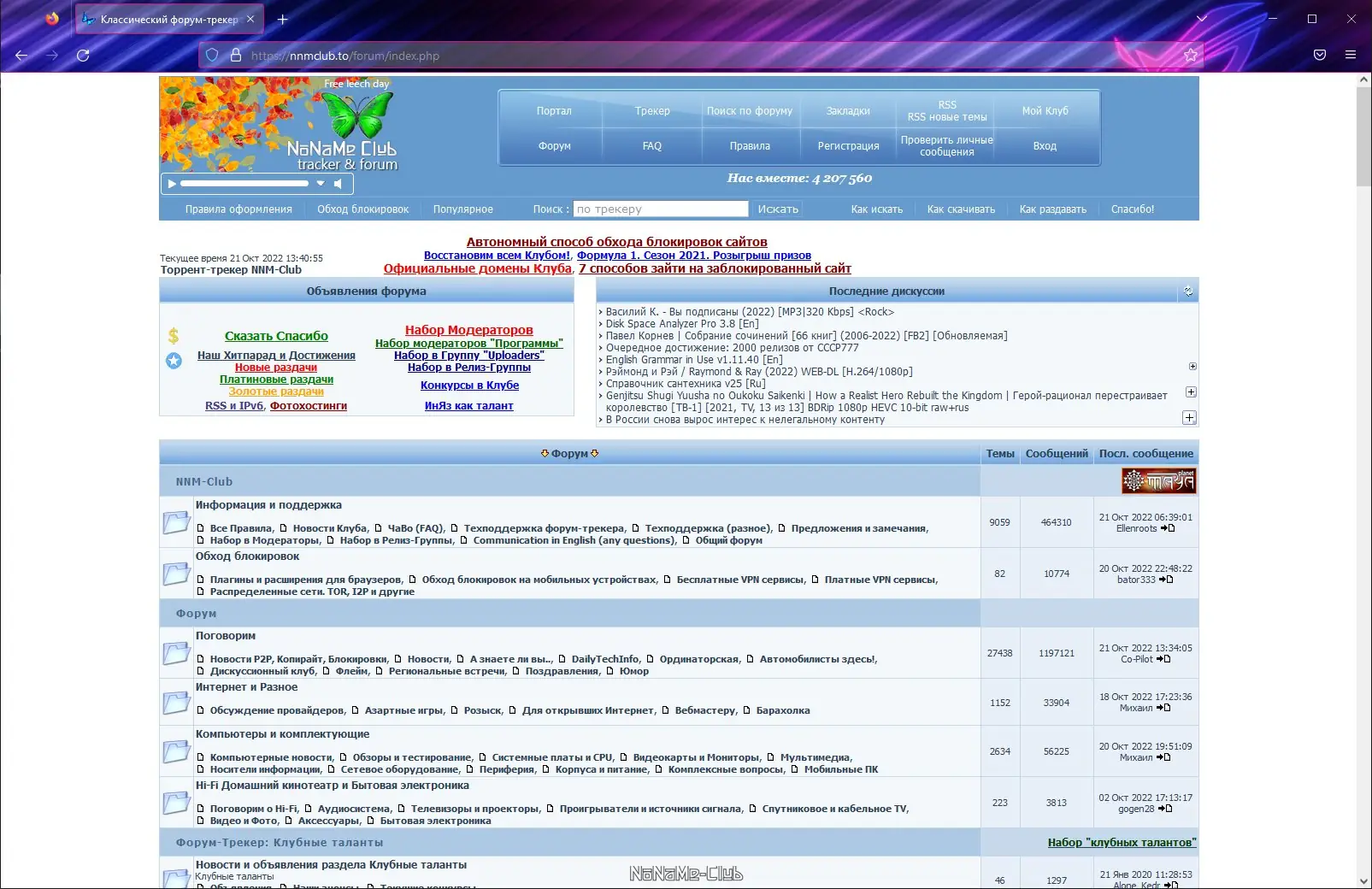The width and height of the screenshot is (1372, 889).
Task: Open the 'Портал' menu item
Action: (x=554, y=111)
